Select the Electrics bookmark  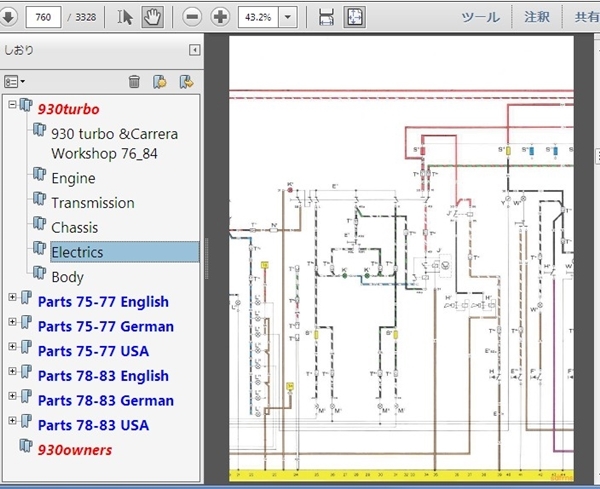[x=125, y=252]
